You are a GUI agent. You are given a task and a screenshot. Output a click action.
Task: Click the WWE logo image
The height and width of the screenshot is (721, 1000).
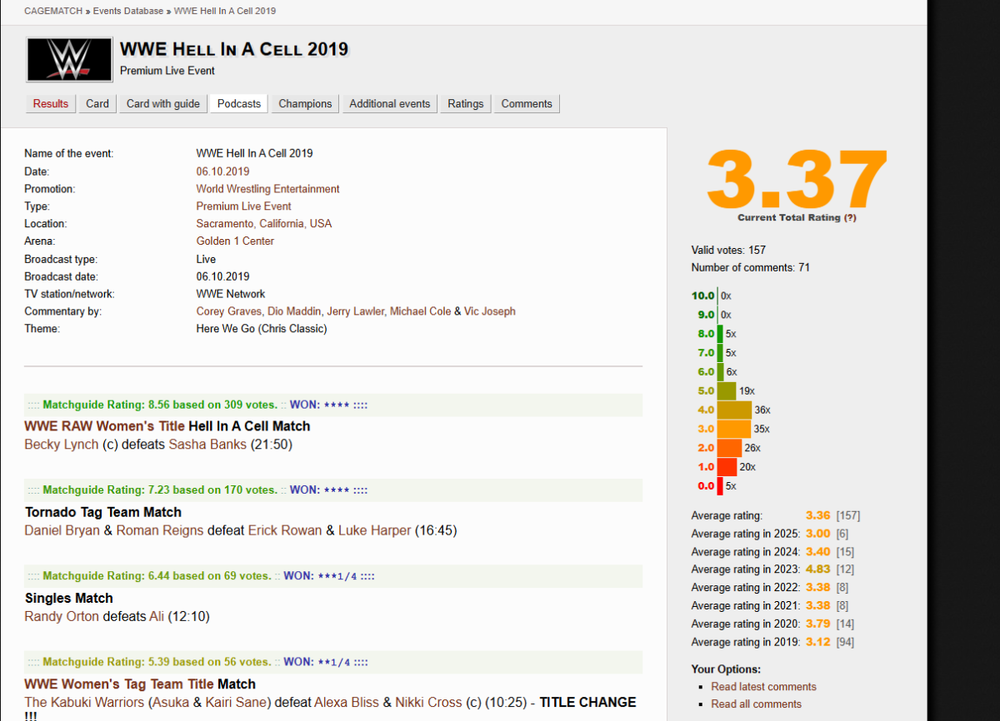tap(69, 60)
